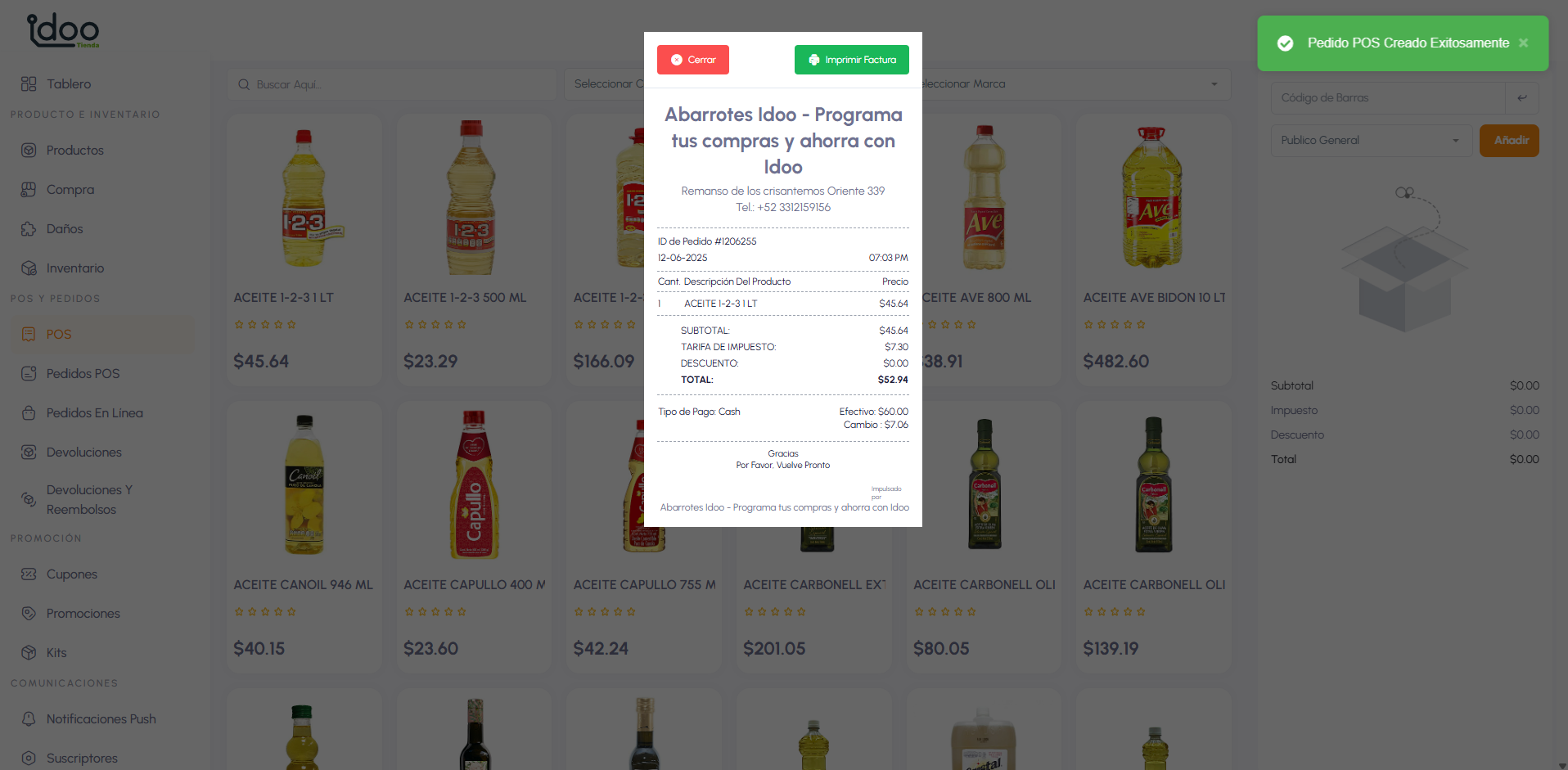Click the Cupones coupon icon

click(29, 574)
